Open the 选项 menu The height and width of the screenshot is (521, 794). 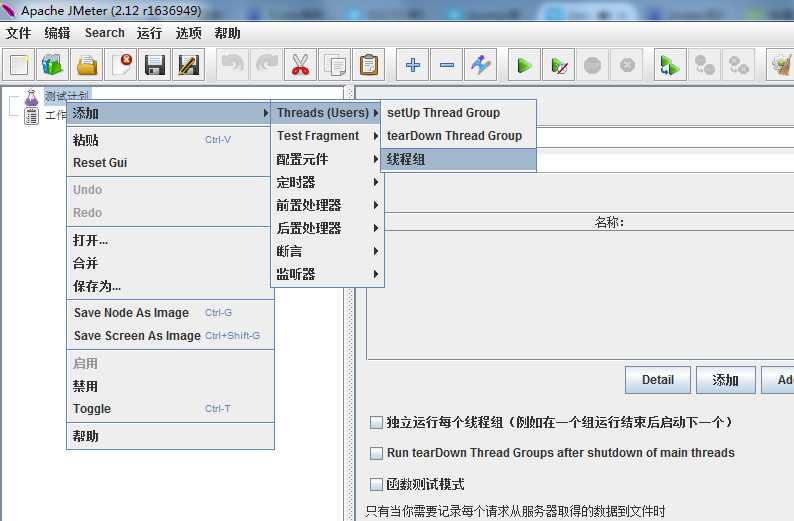188,33
